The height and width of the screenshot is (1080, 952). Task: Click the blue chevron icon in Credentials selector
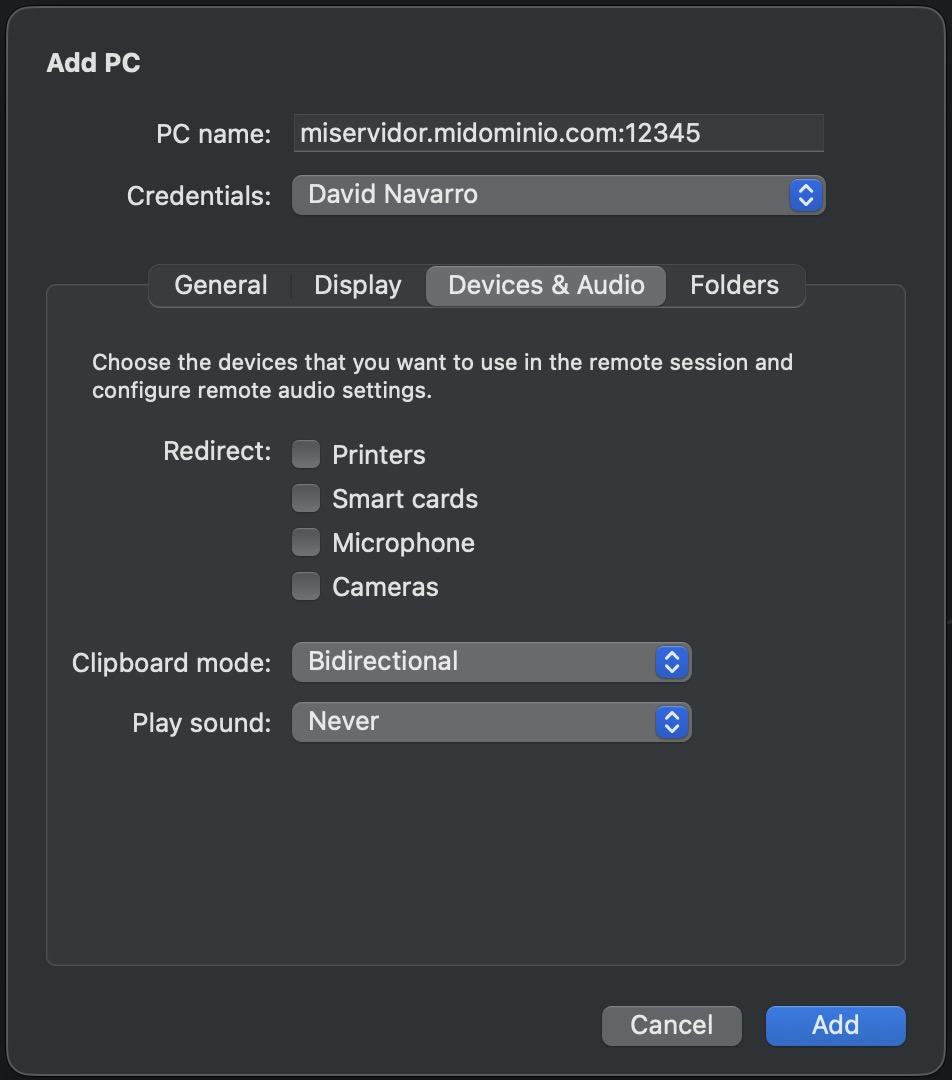805,195
